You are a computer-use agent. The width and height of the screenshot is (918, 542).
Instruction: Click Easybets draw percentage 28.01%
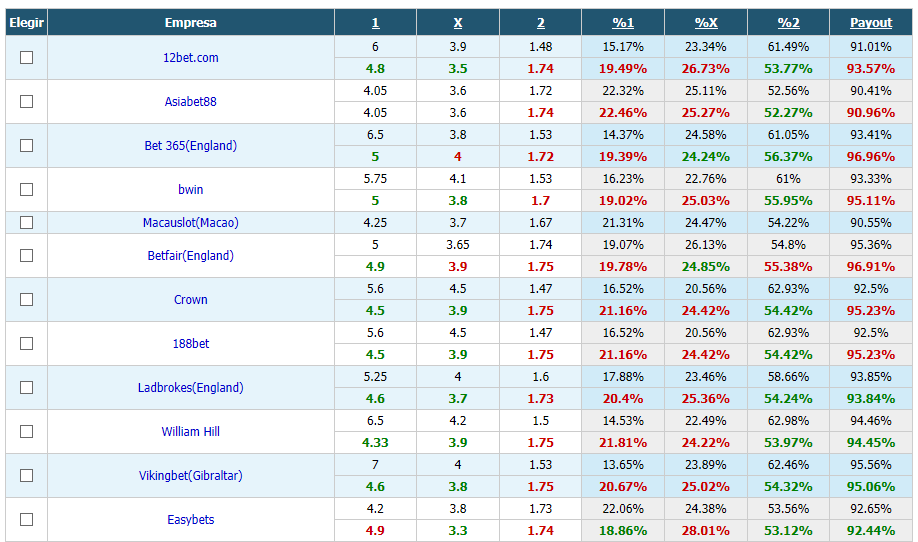tap(706, 531)
